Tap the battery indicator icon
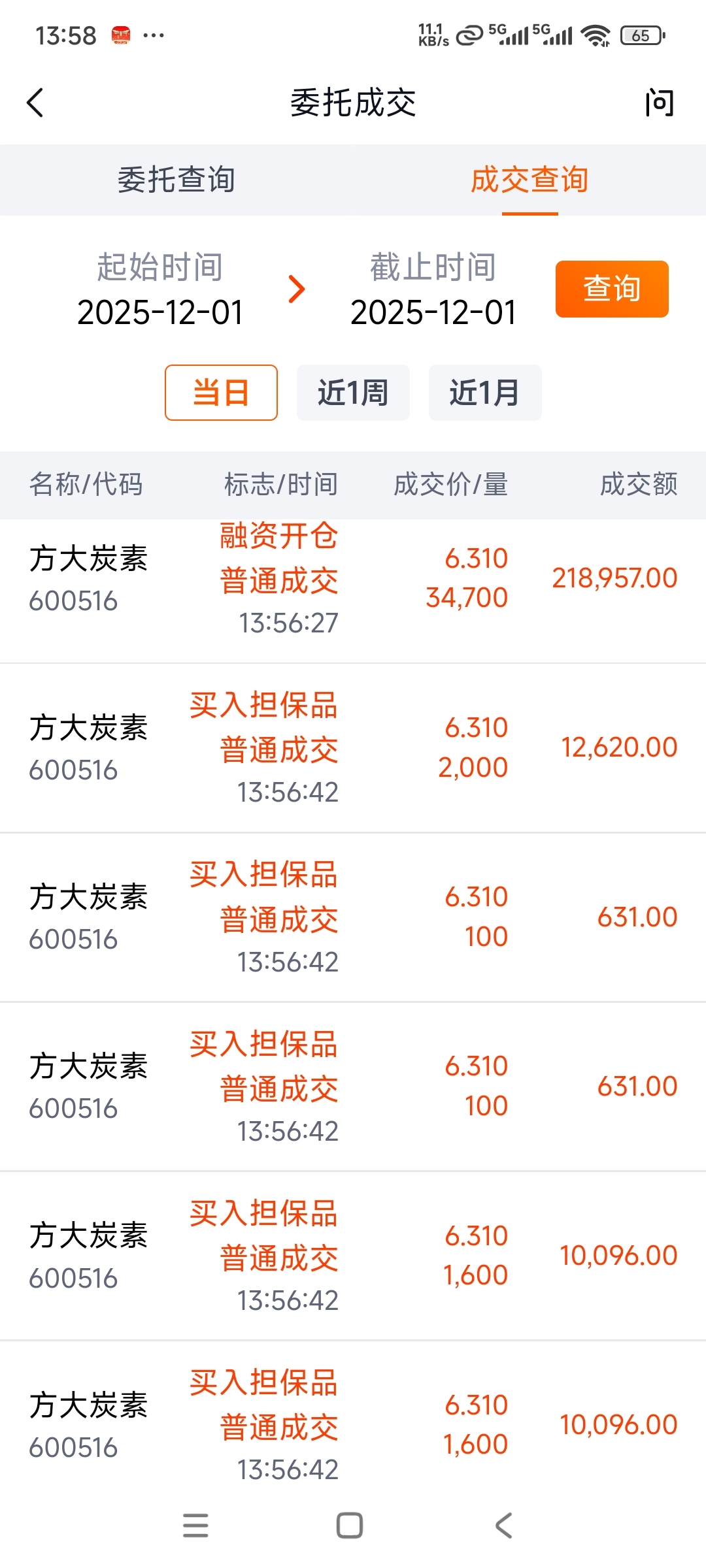The image size is (706, 1568). point(643,35)
